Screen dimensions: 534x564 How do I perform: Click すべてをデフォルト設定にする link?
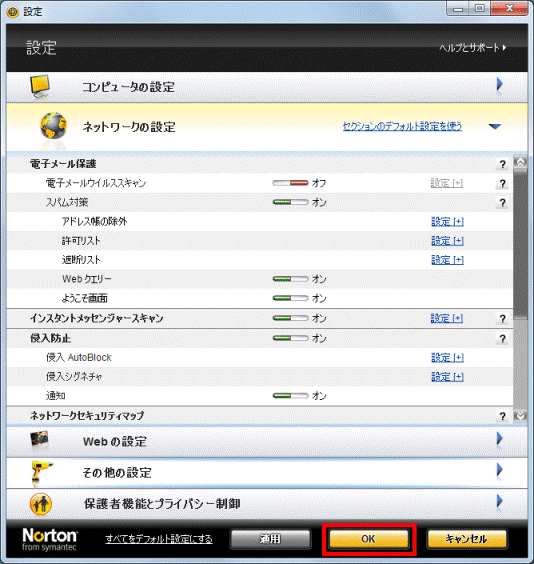coord(159,539)
